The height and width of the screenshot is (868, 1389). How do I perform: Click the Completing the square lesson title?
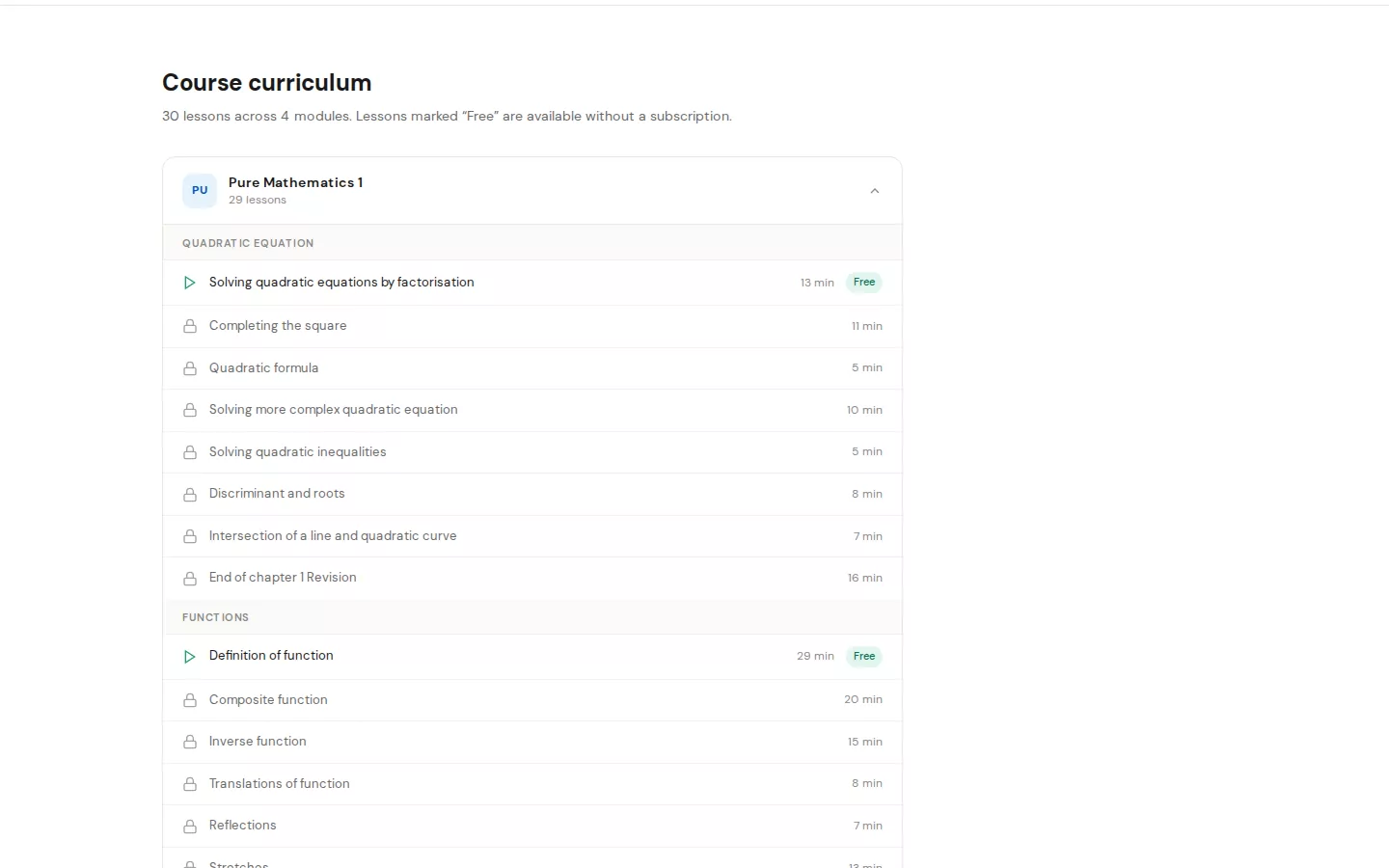[278, 326]
